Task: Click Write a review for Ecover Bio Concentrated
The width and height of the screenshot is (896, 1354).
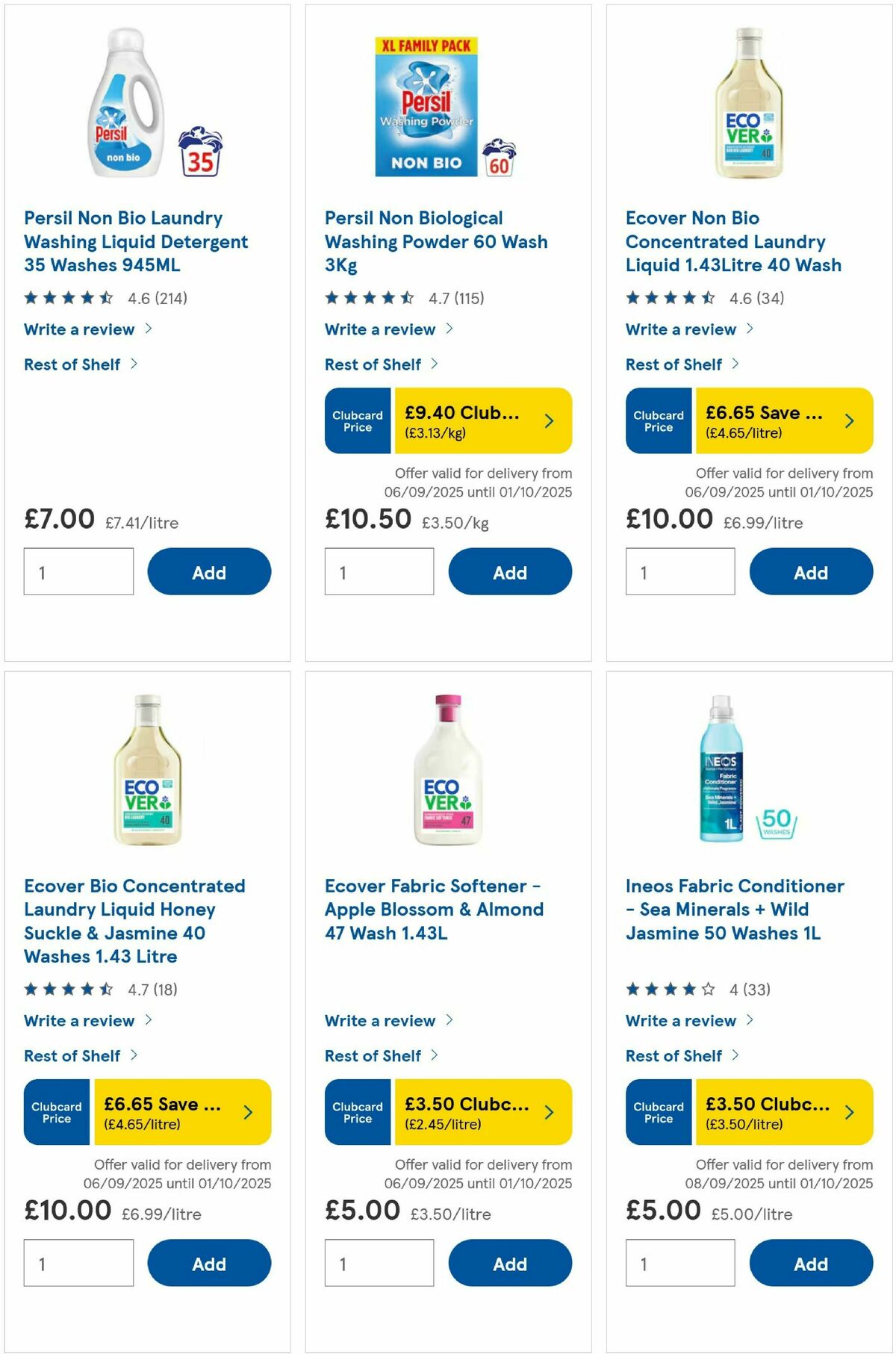Action: (80, 1020)
